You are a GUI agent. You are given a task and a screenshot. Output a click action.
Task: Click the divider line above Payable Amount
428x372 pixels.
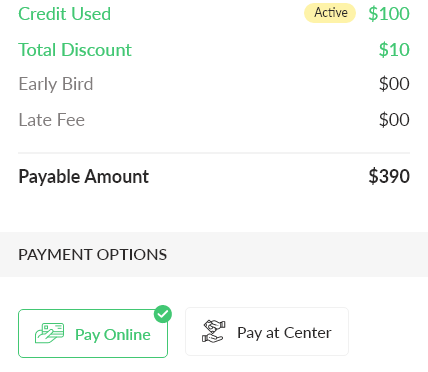(x=214, y=153)
